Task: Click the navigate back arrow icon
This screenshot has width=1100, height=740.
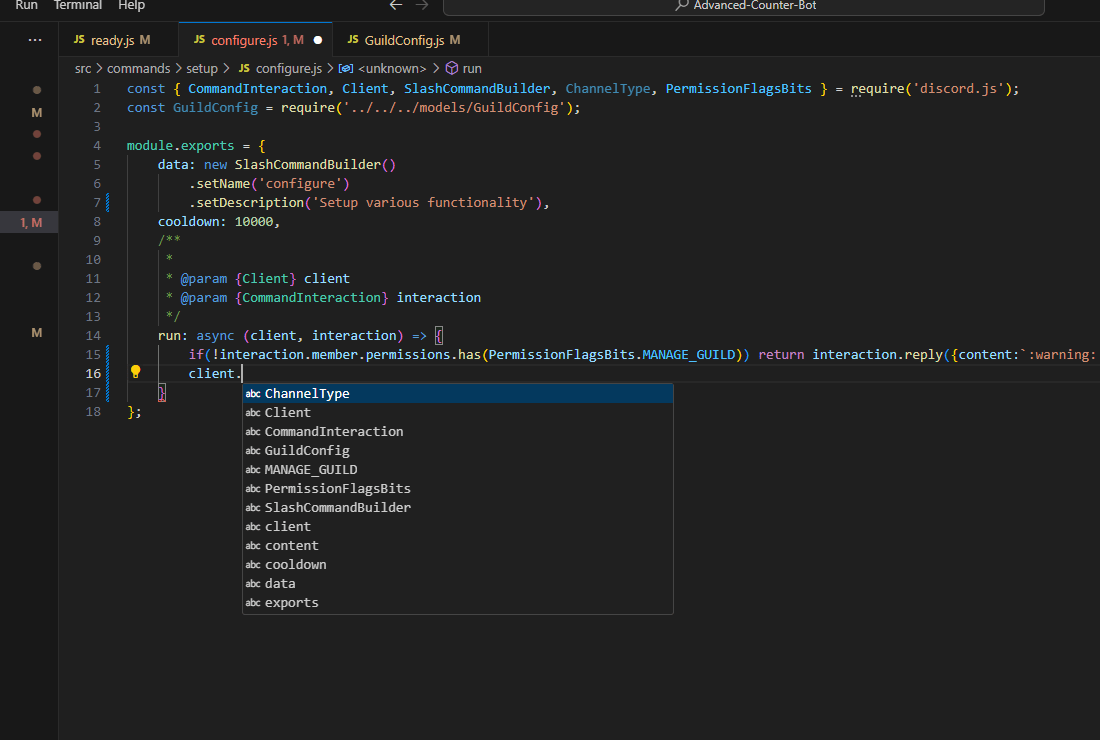Action: 395,5
